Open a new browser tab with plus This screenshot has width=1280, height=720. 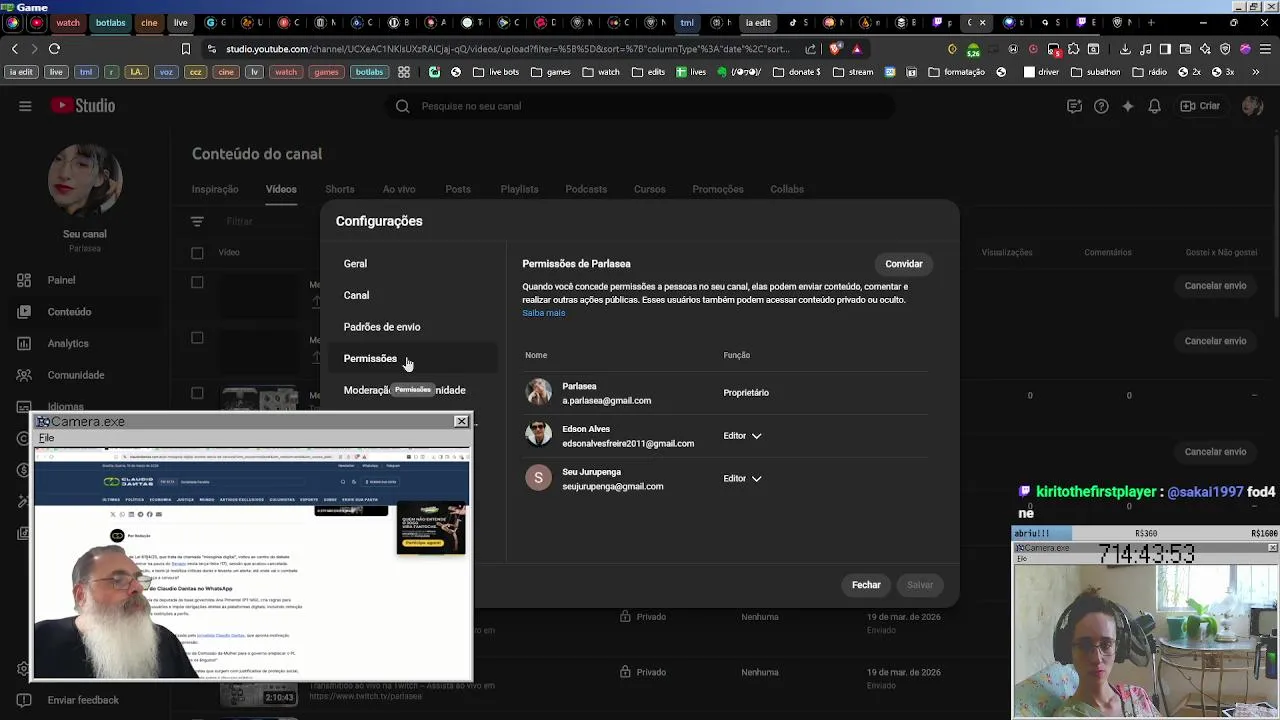tap(1150, 22)
